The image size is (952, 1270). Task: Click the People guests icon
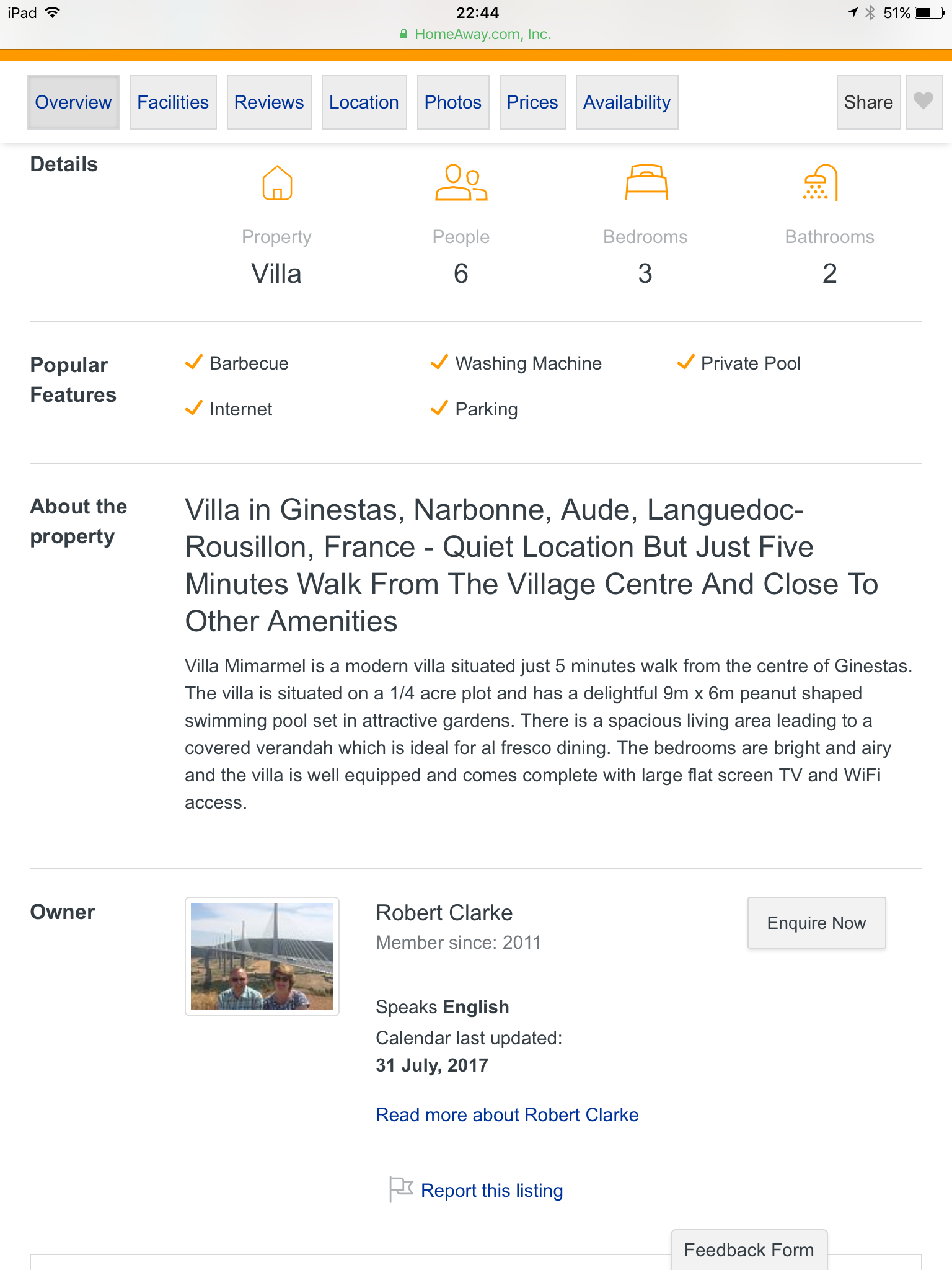461,183
